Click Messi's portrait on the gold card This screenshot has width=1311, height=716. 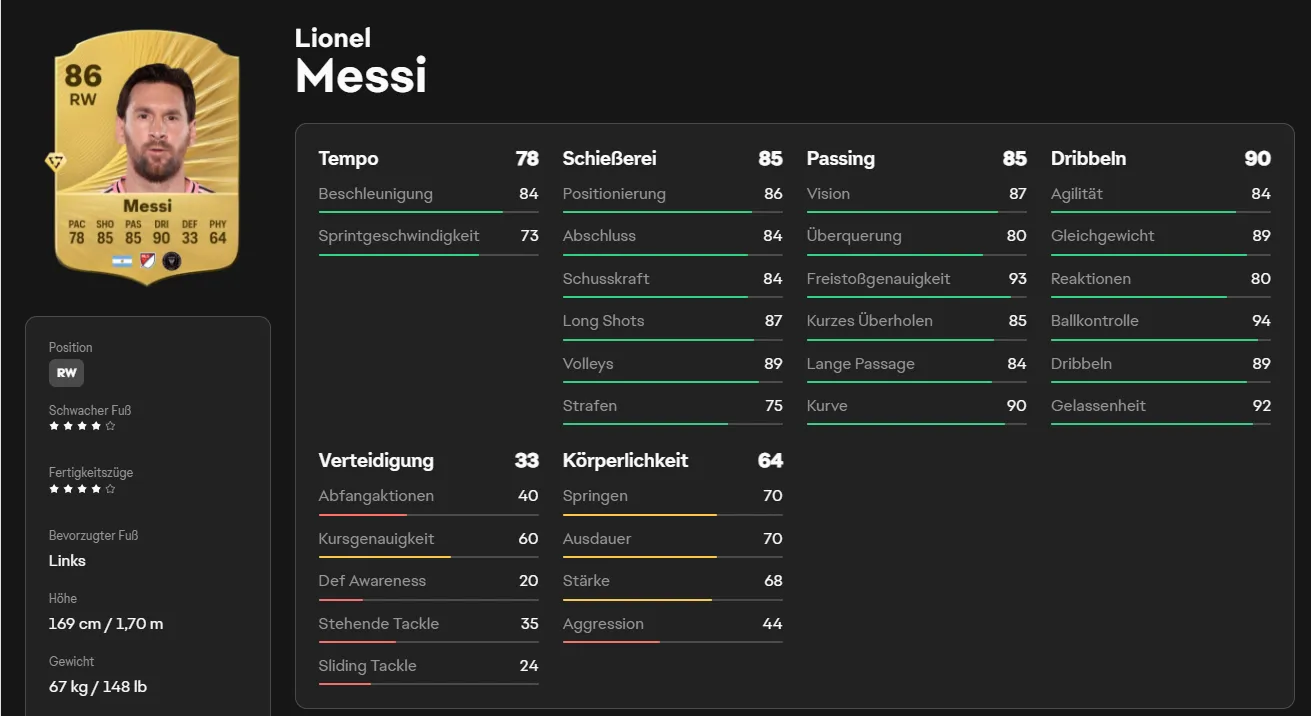pos(156,124)
